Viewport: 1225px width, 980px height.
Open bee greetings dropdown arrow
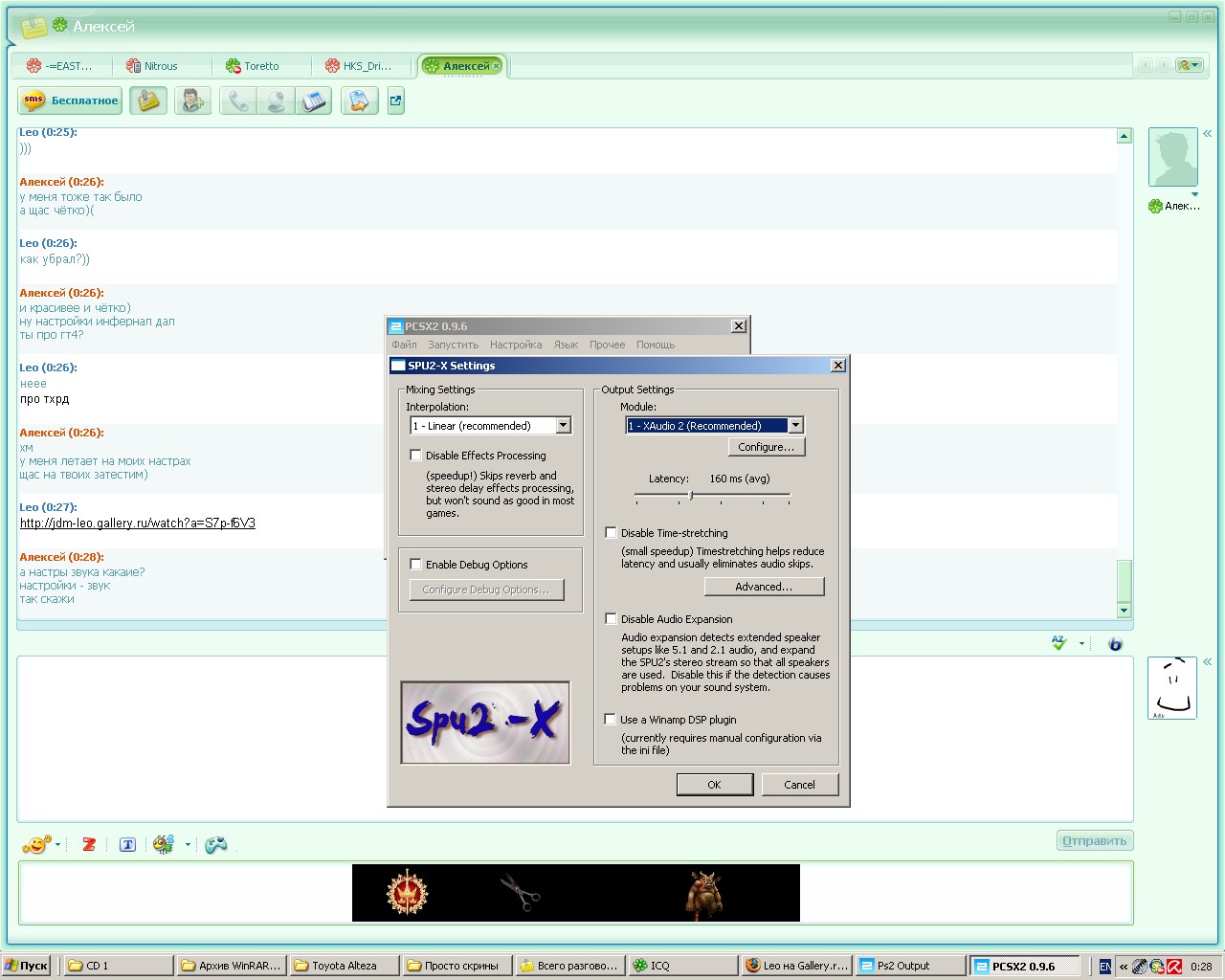(188, 844)
